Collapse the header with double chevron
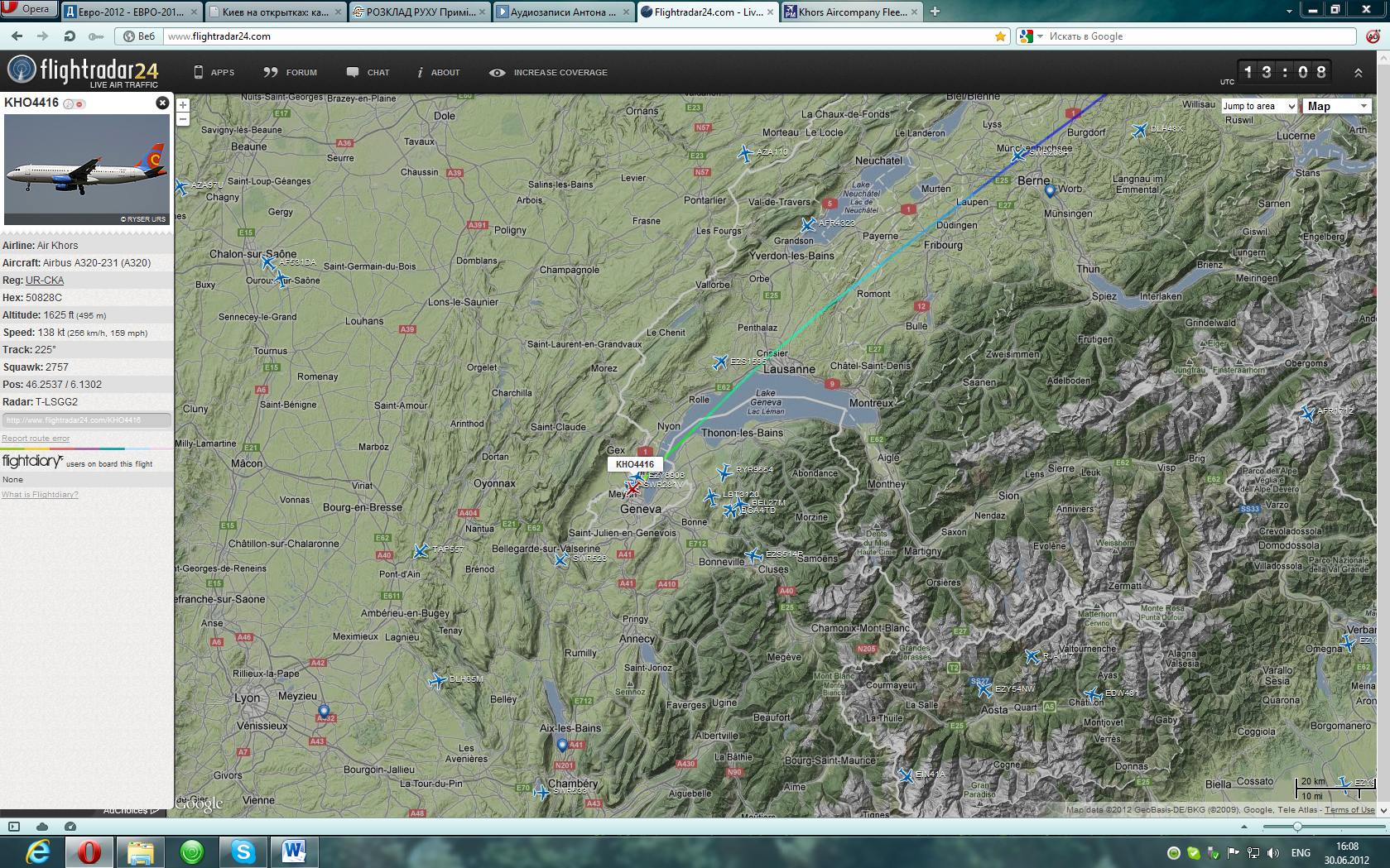This screenshot has height=868, width=1390. 1358,73
